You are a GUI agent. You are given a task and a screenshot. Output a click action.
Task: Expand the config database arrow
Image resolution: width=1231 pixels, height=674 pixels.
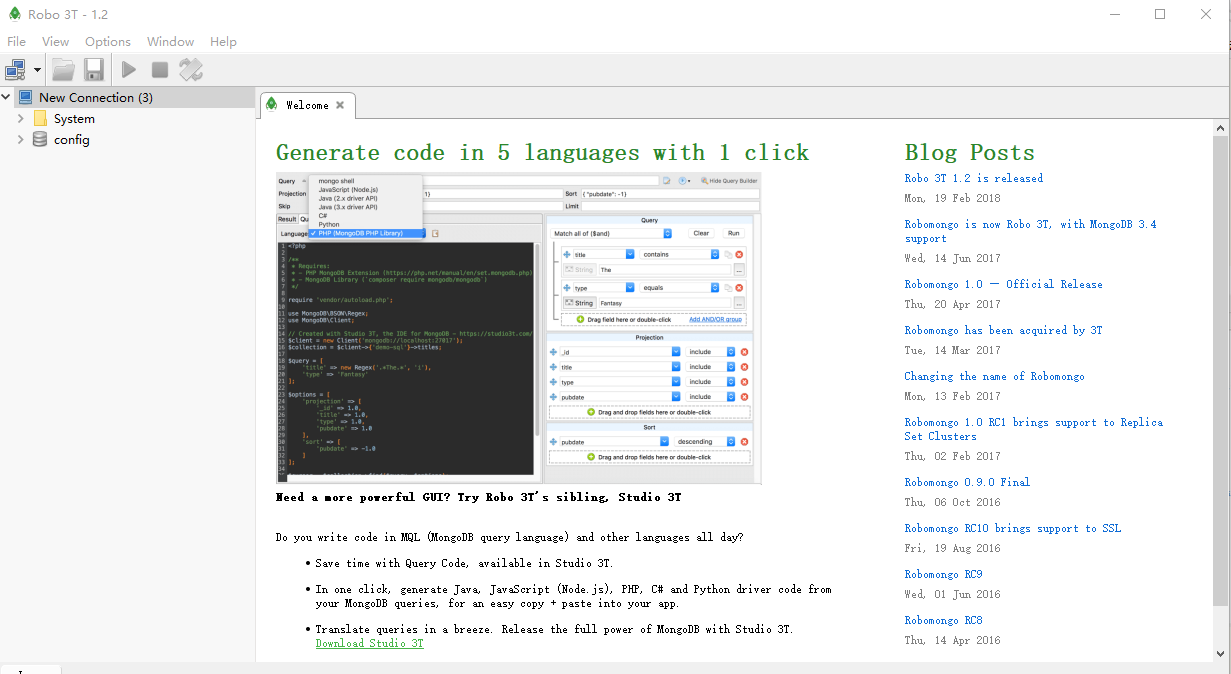(20, 139)
